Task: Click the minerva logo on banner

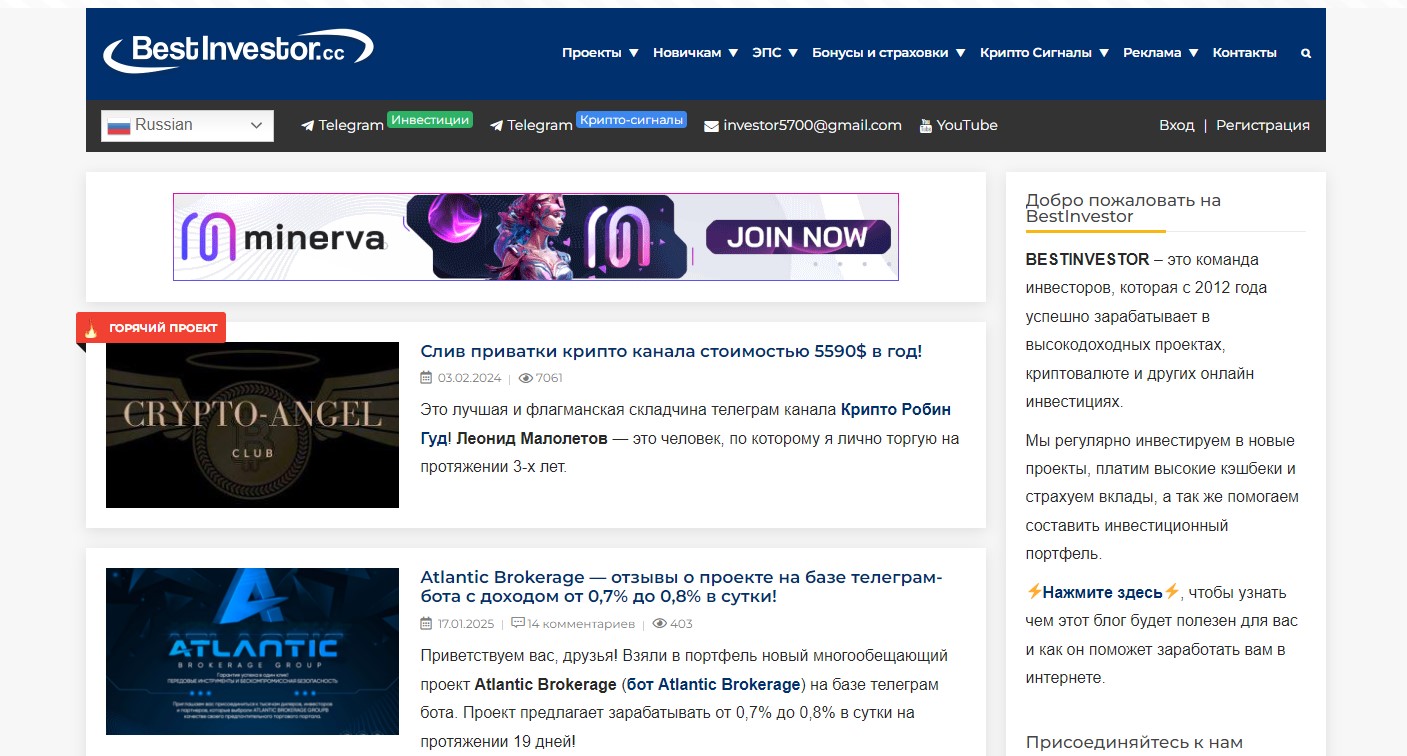Action: pyautogui.click(x=284, y=238)
